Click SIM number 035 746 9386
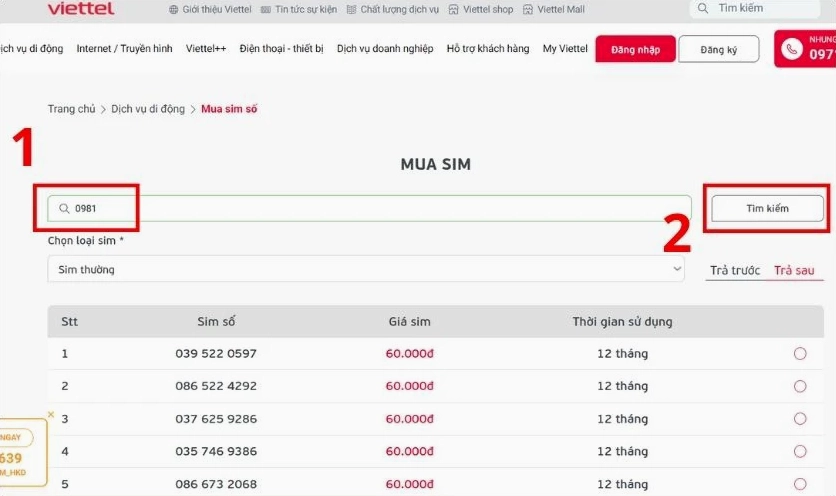This screenshot has width=836, height=496. click(x=216, y=451)
